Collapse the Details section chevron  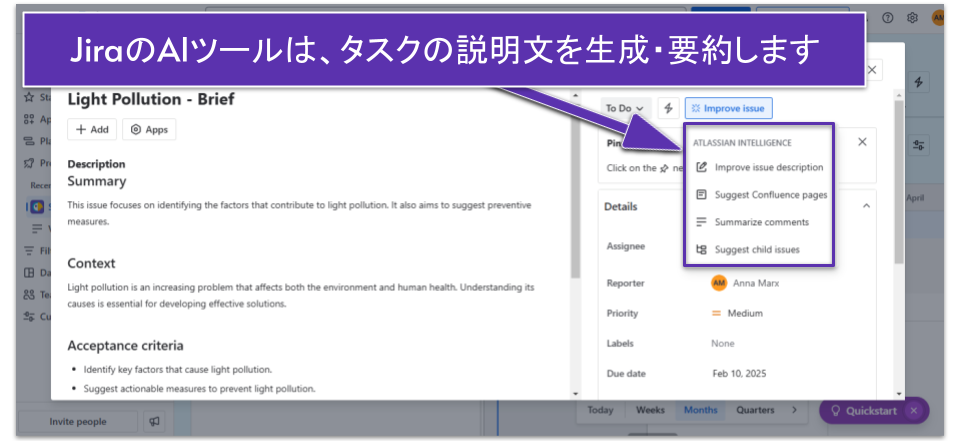(866, 206)
